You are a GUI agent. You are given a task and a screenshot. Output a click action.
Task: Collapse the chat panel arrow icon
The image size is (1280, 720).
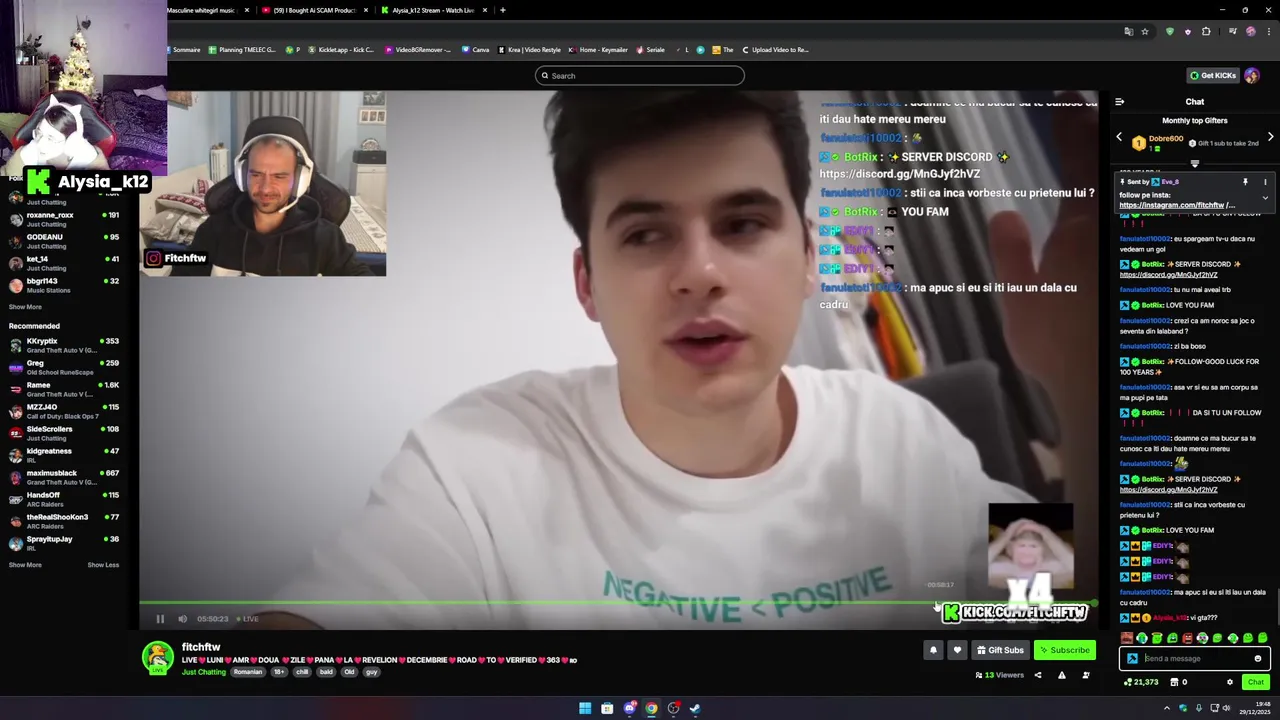(1119, 101)
